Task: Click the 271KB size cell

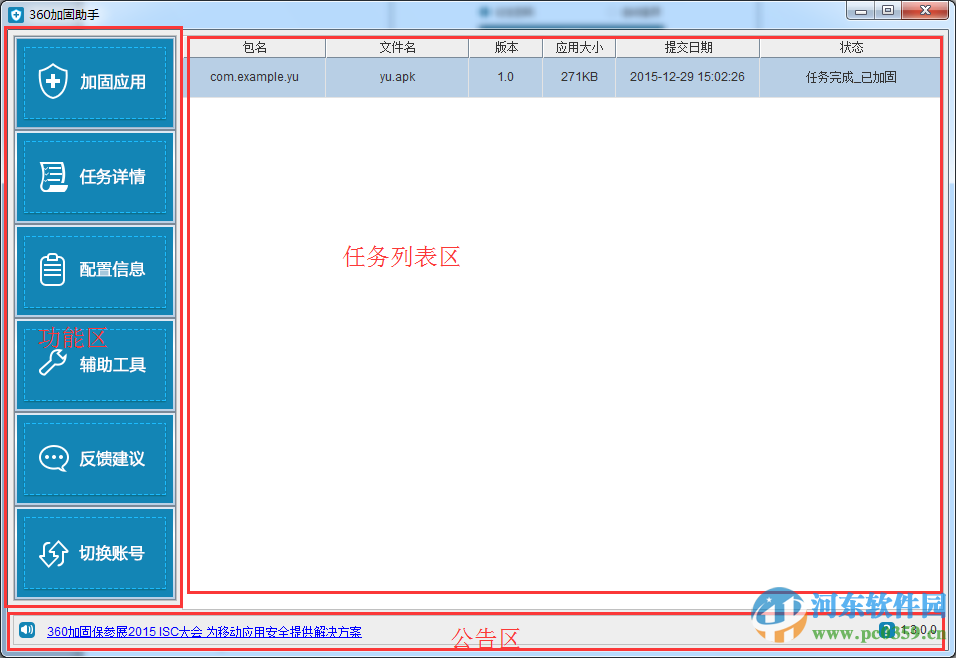Action: (x=579, y=77)
